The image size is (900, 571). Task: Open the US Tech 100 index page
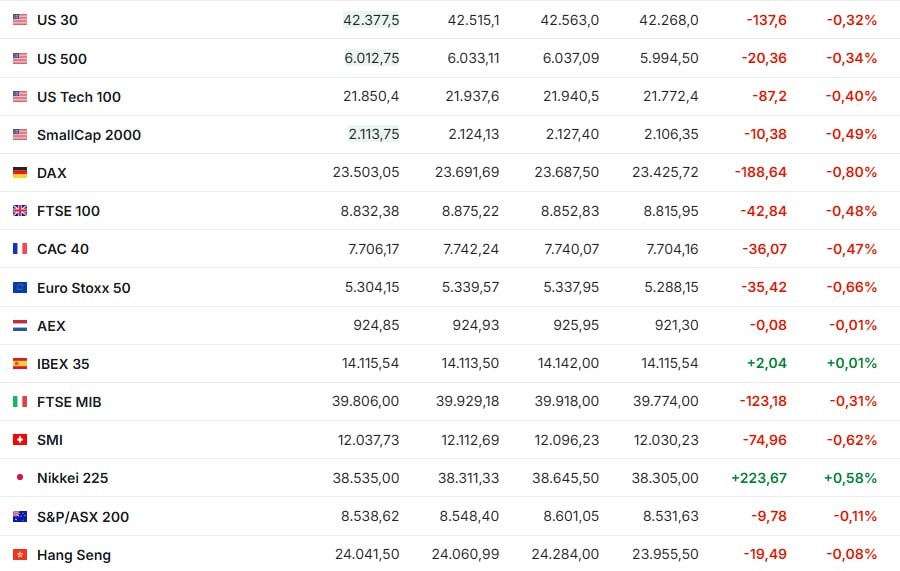79,97
